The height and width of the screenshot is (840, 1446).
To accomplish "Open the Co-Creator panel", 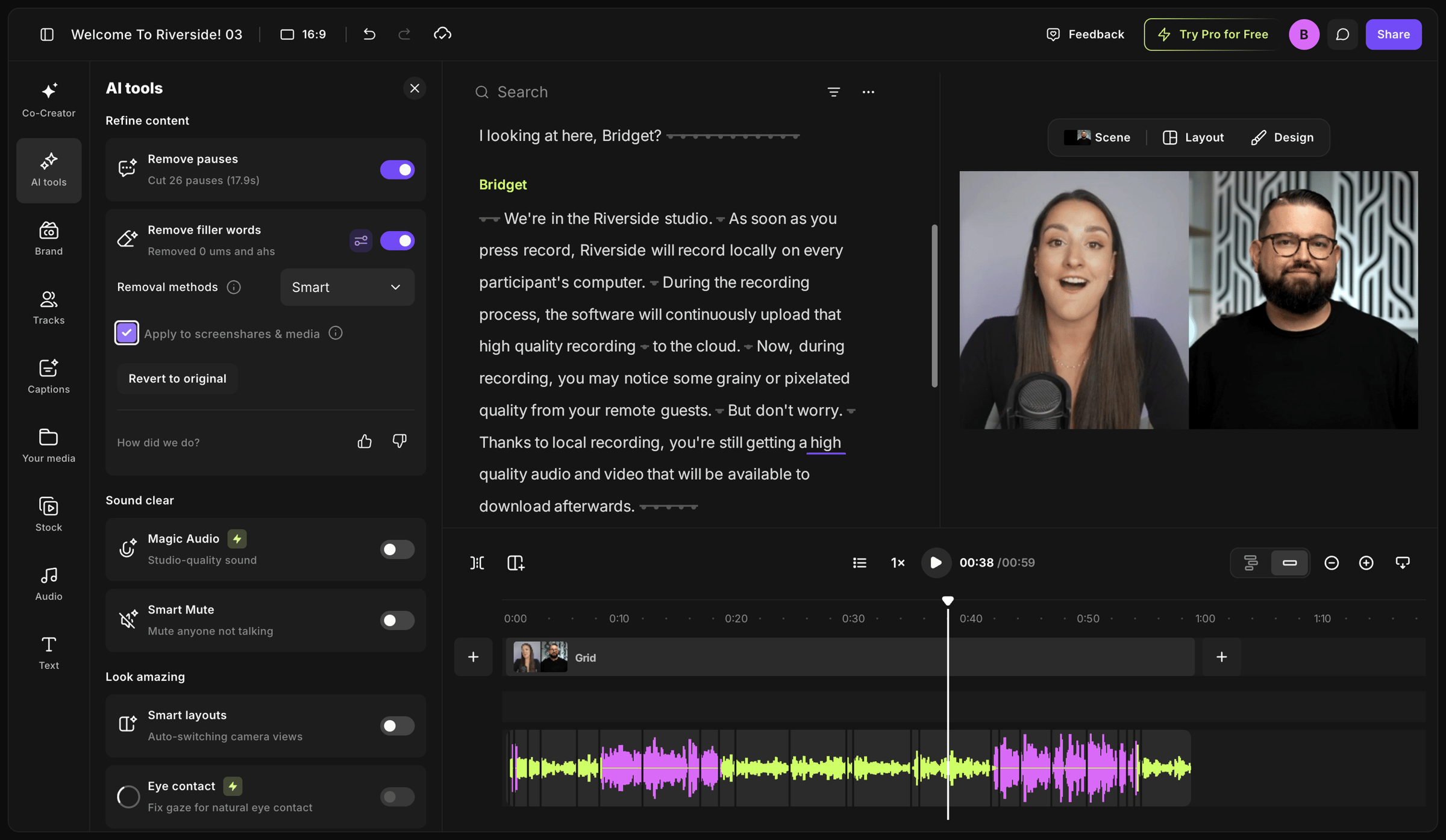I will (49, 101).
